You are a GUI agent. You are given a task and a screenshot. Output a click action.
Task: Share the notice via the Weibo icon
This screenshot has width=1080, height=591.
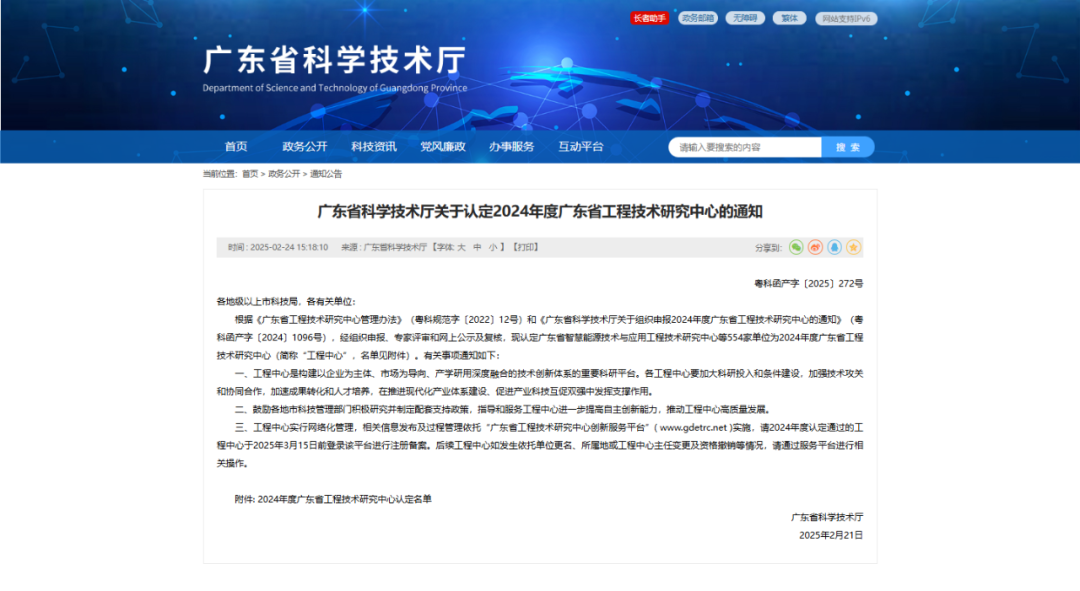point(814,247)
